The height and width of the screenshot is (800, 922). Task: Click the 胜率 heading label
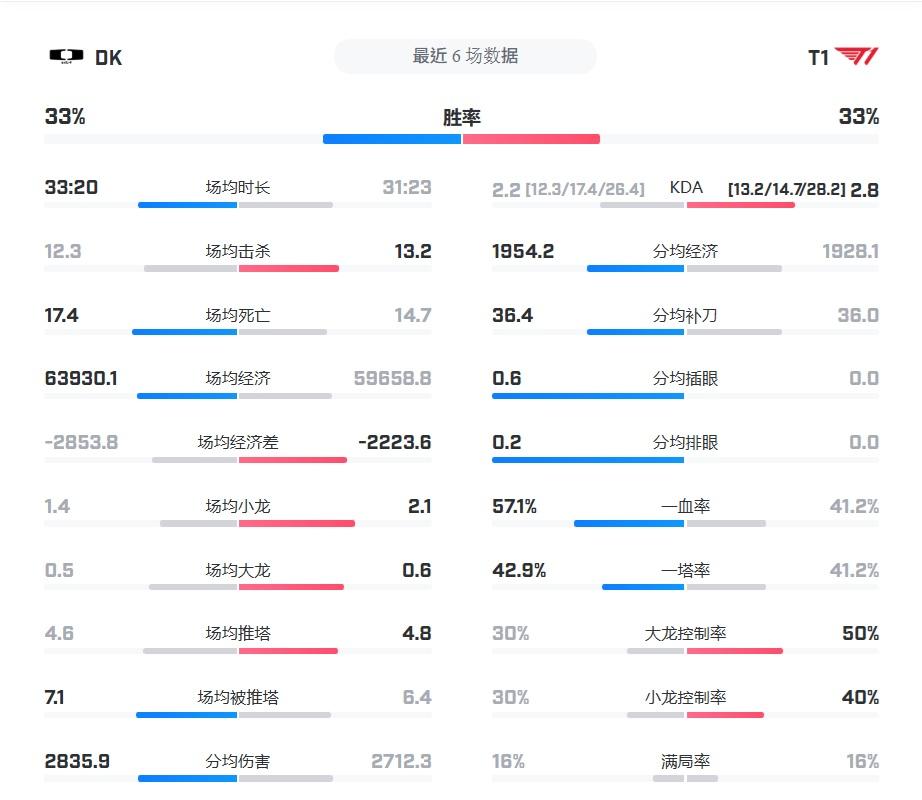(x=462, y=117)
